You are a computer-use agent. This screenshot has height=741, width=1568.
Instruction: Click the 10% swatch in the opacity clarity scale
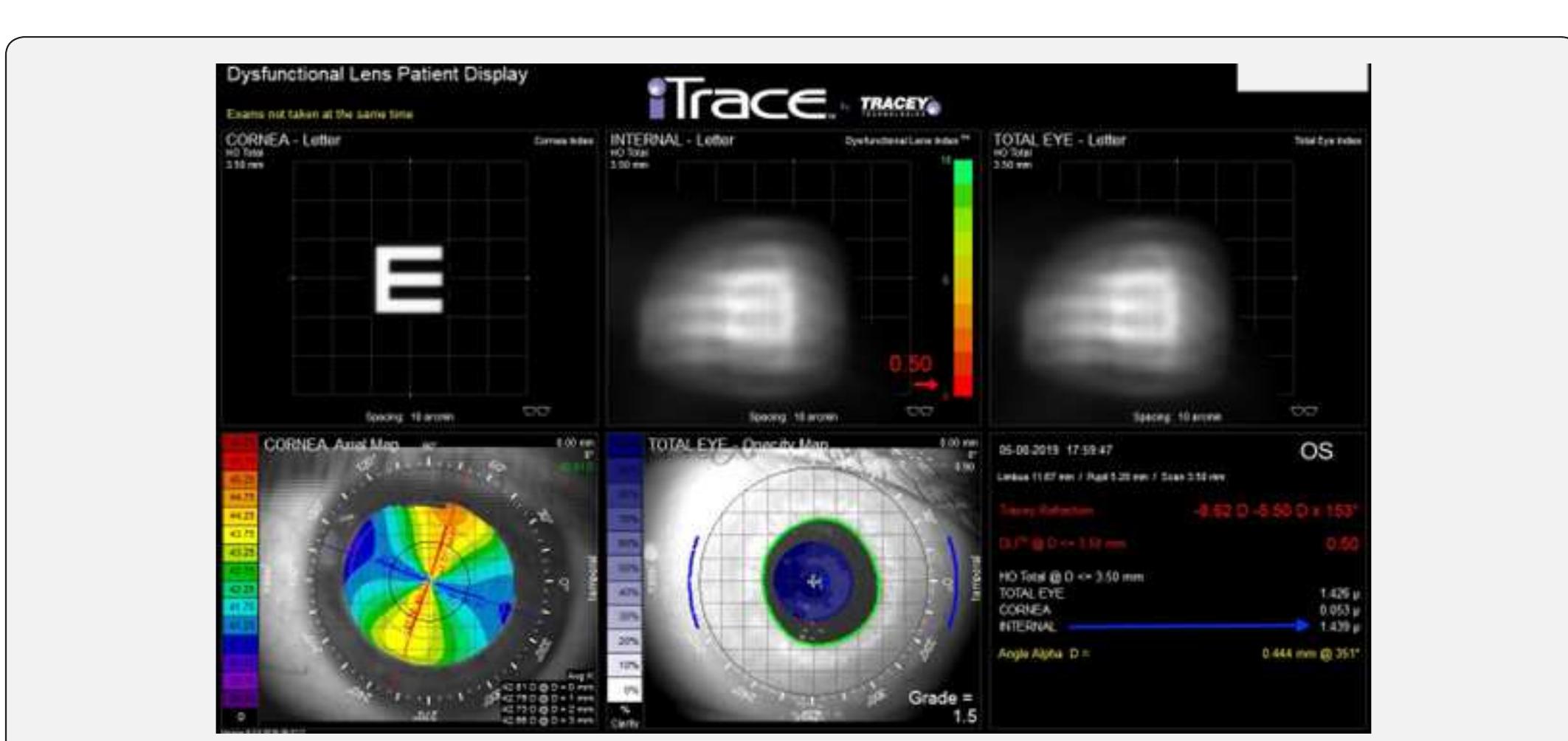624,665
